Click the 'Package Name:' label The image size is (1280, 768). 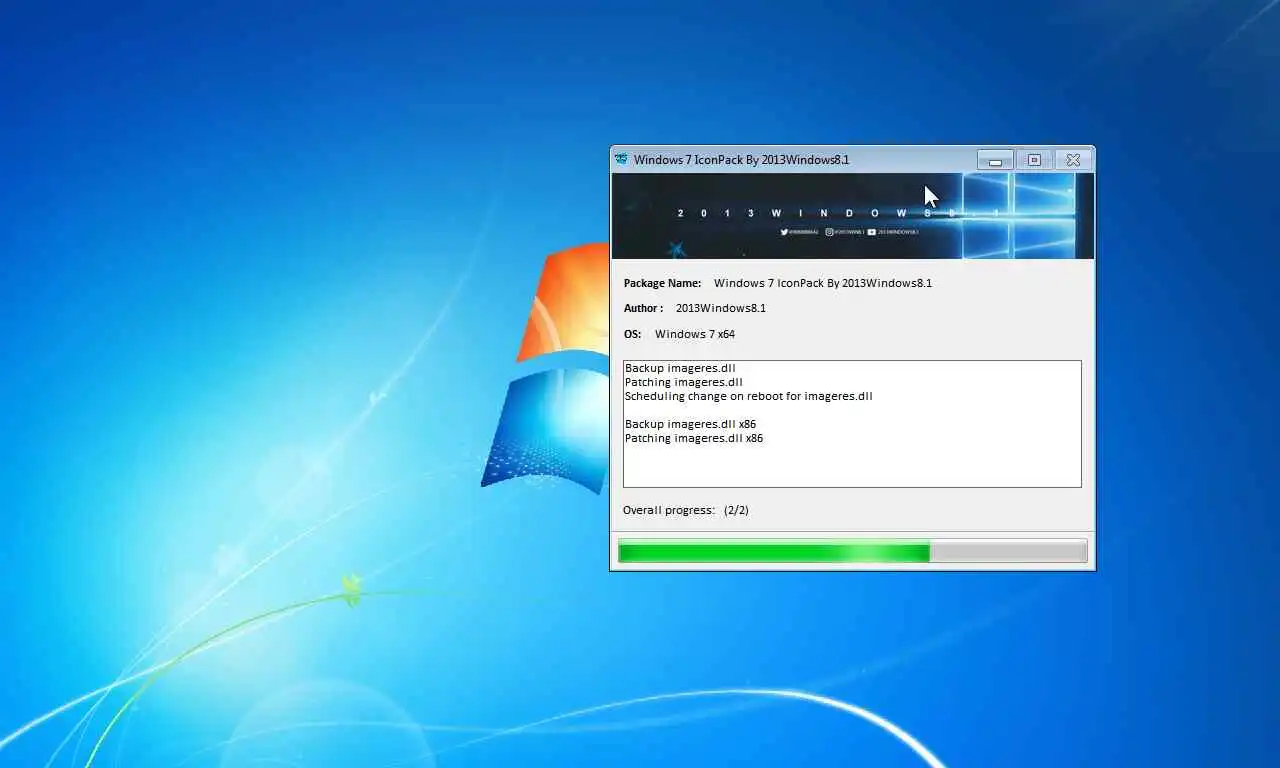click(662, 283)
